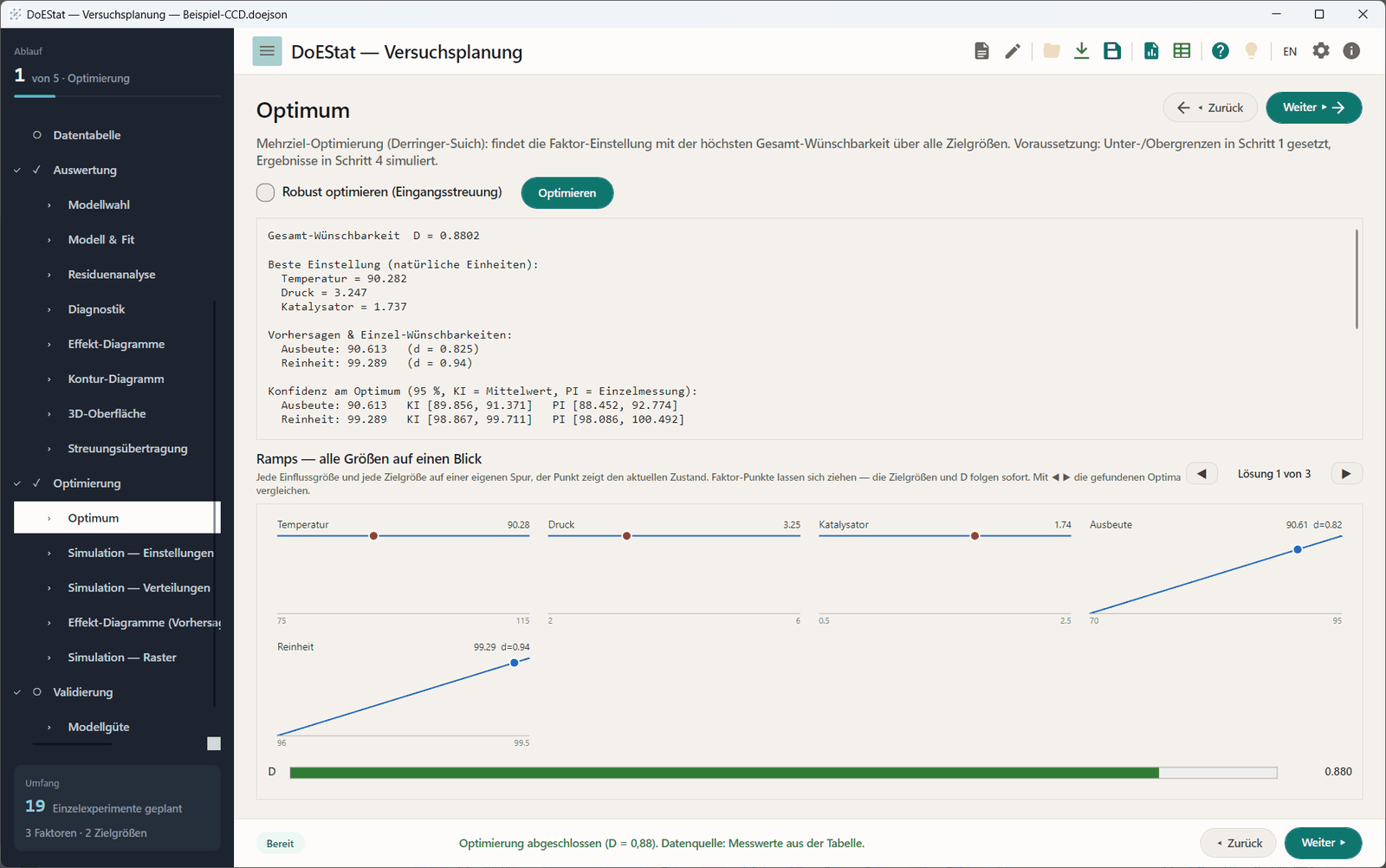Click the results text vertical scrollbar
1386x868 pixels.
[1357, 279]
